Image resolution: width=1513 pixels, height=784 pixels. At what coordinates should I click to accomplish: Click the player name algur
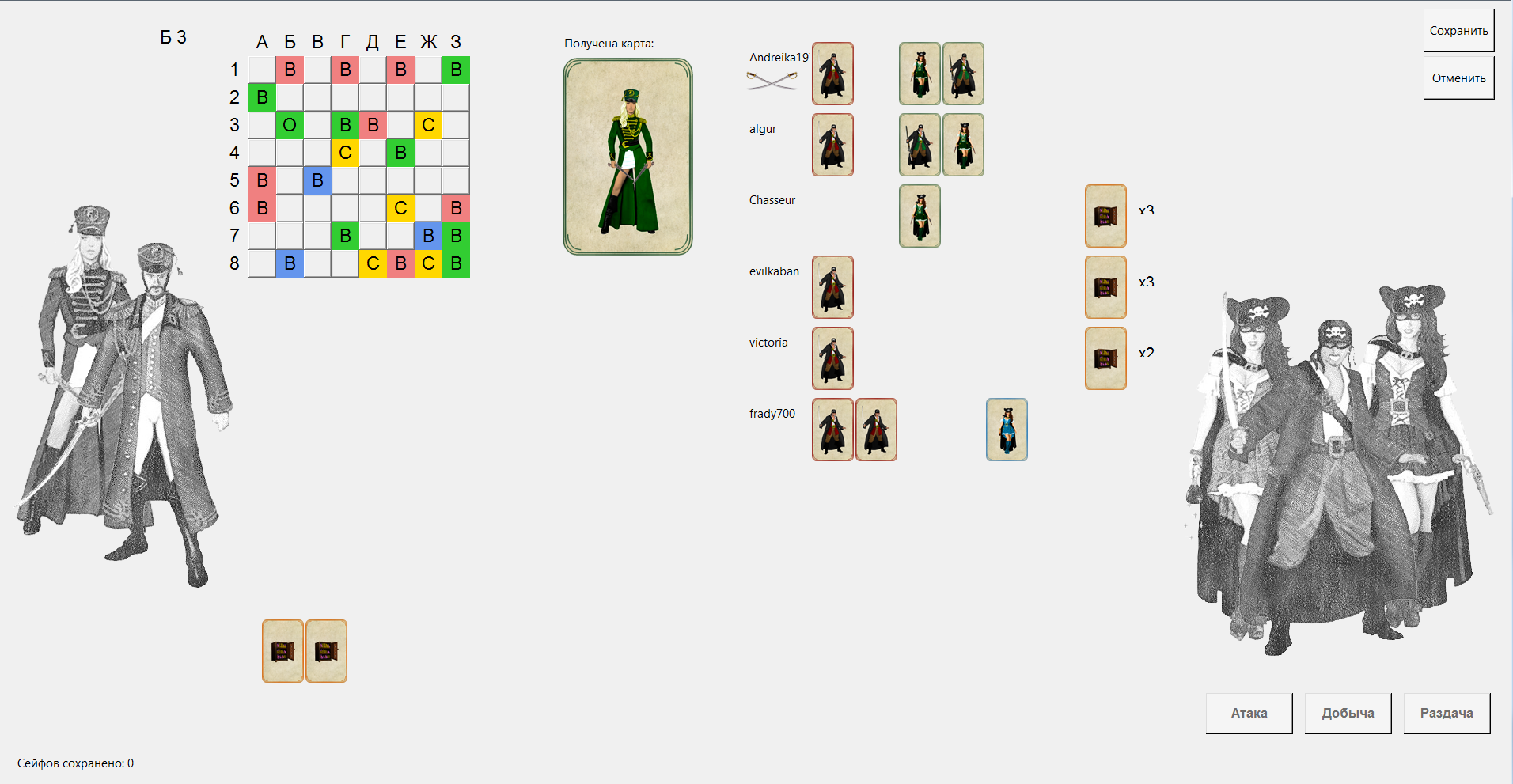tap(763, 129)
